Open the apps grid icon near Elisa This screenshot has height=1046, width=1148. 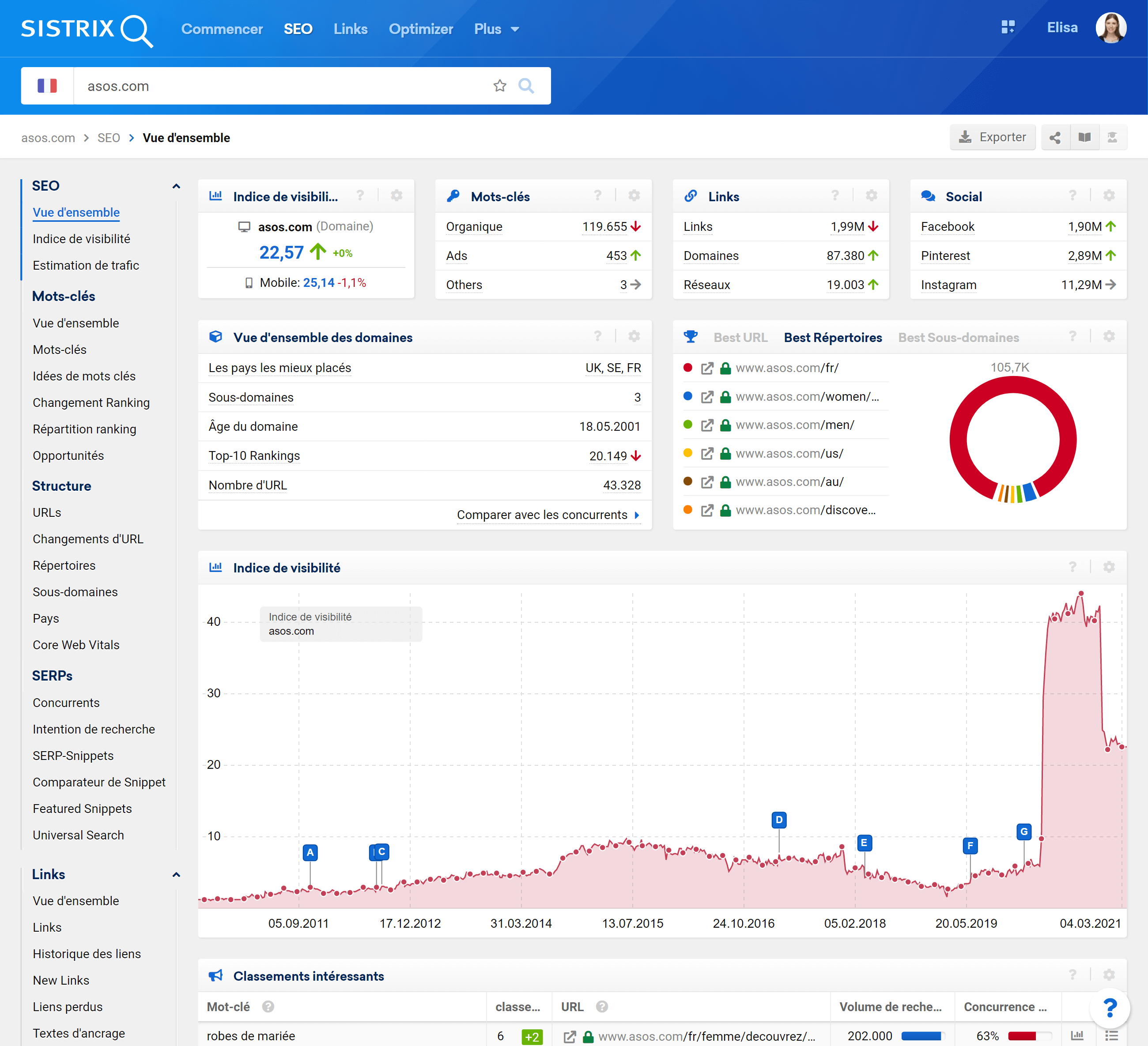(1008, 27)
